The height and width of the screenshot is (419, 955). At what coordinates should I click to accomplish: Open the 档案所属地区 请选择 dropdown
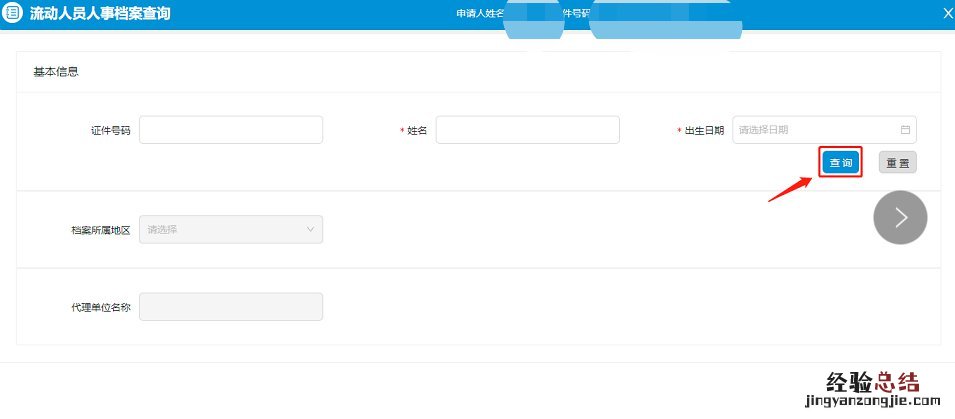point(231,230)
